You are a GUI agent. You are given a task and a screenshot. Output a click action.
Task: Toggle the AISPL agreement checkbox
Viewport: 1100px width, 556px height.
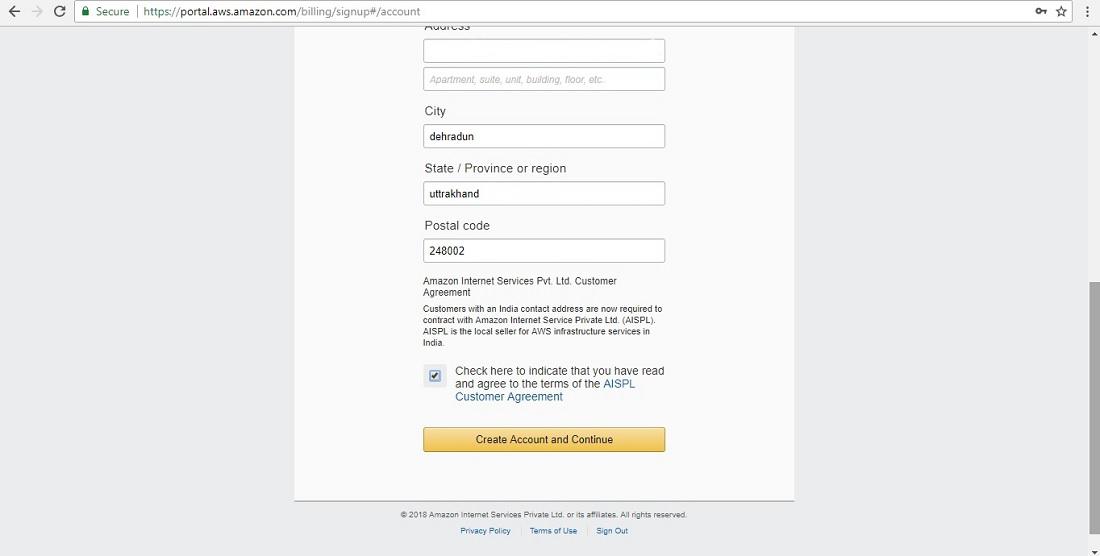(x=435, y=376)
